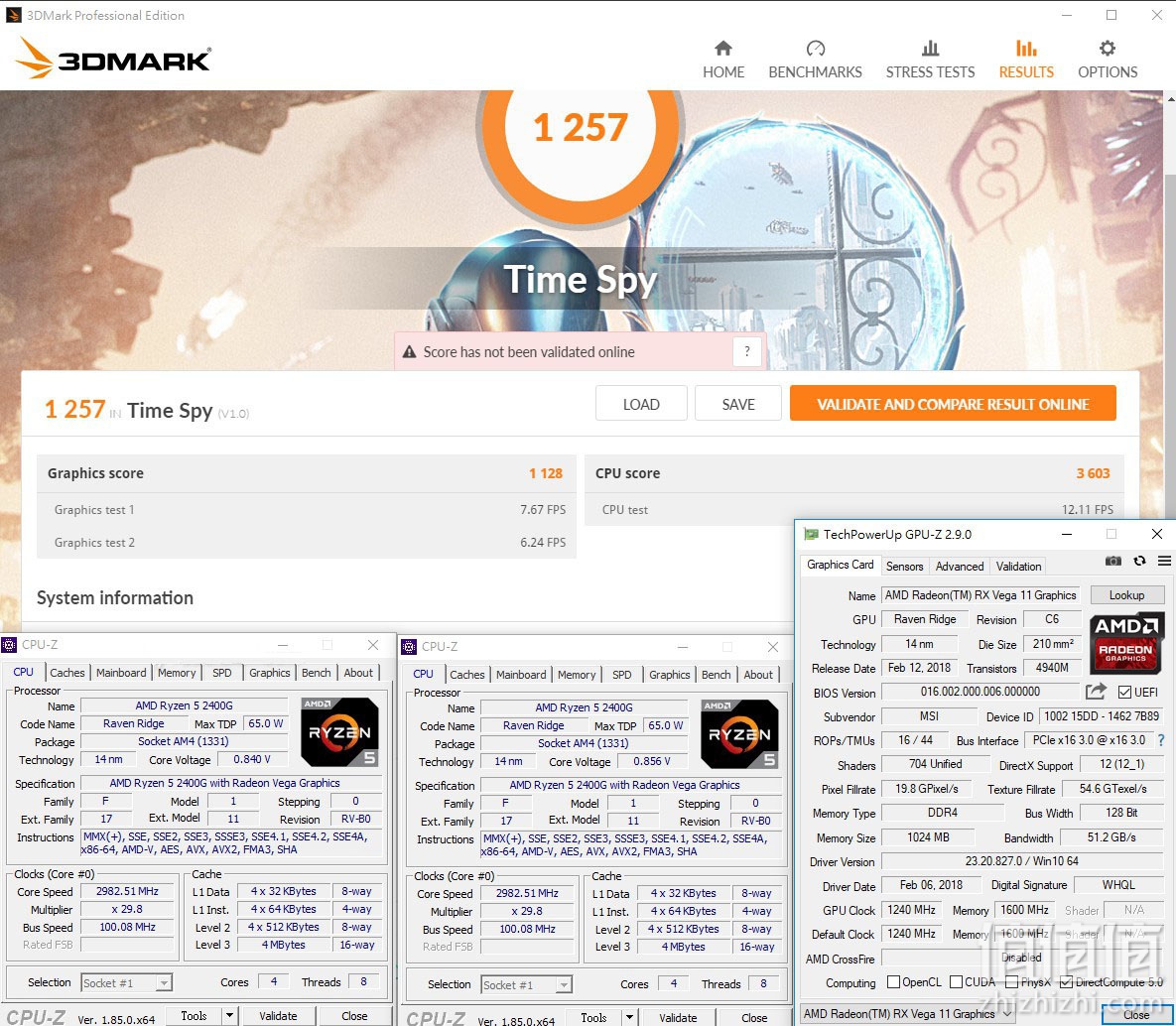The height and width of the screenshot is (1026, 1176).
Task: Go to the 3DMark Home page
Action: point(723,60)
